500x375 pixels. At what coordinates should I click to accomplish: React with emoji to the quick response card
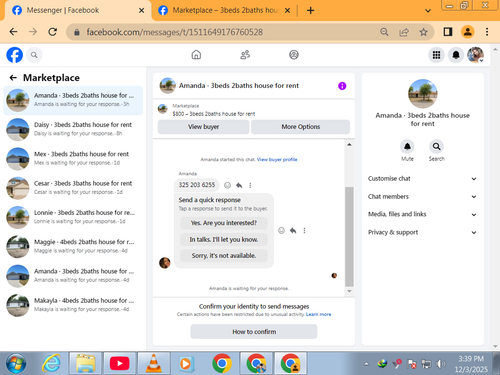[281, 230]
